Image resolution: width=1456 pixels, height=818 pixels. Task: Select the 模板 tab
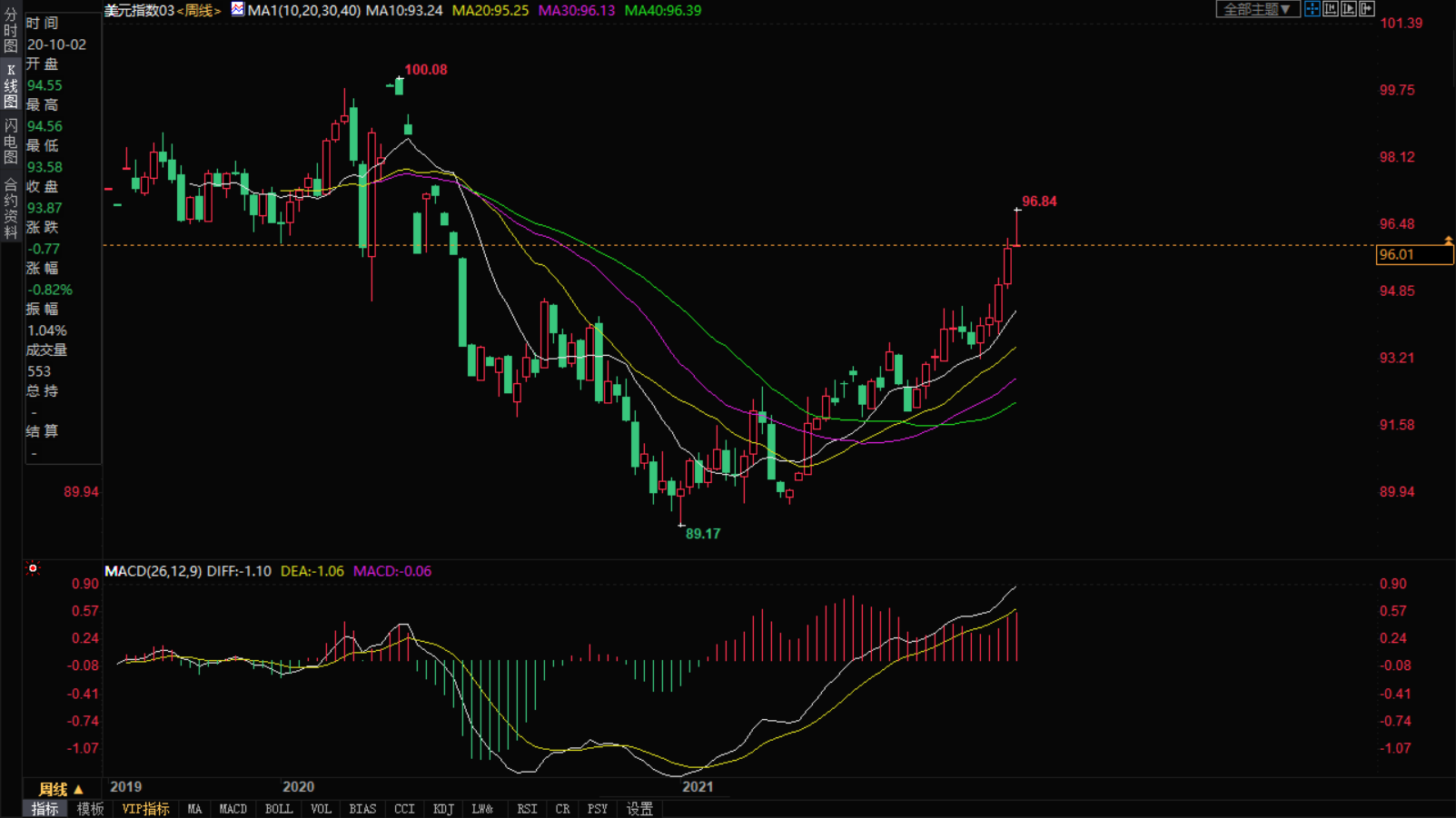90,809
